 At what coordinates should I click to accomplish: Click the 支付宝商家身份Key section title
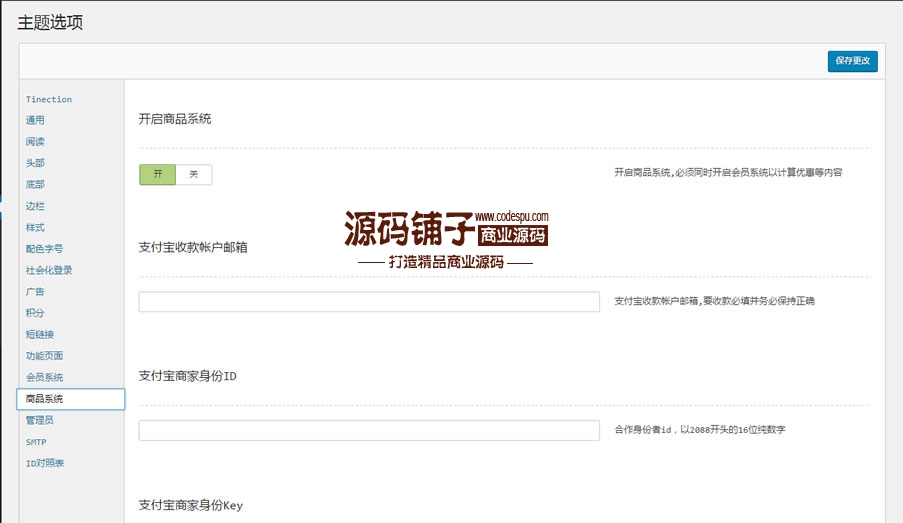(x=191, y=505)
